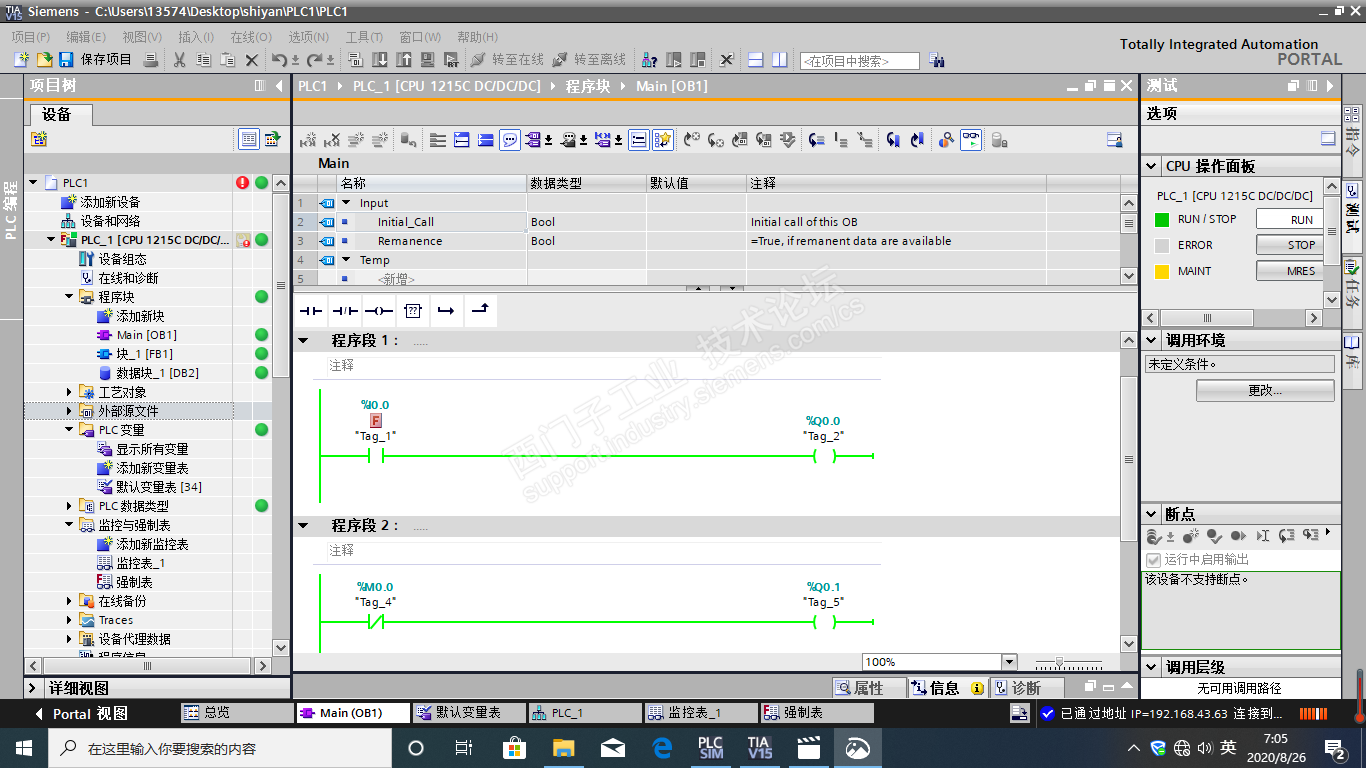The height and width of the screenshot is (768, 1366).
Task: Switch to Portal 视图
Action: (x=82, y=714)
